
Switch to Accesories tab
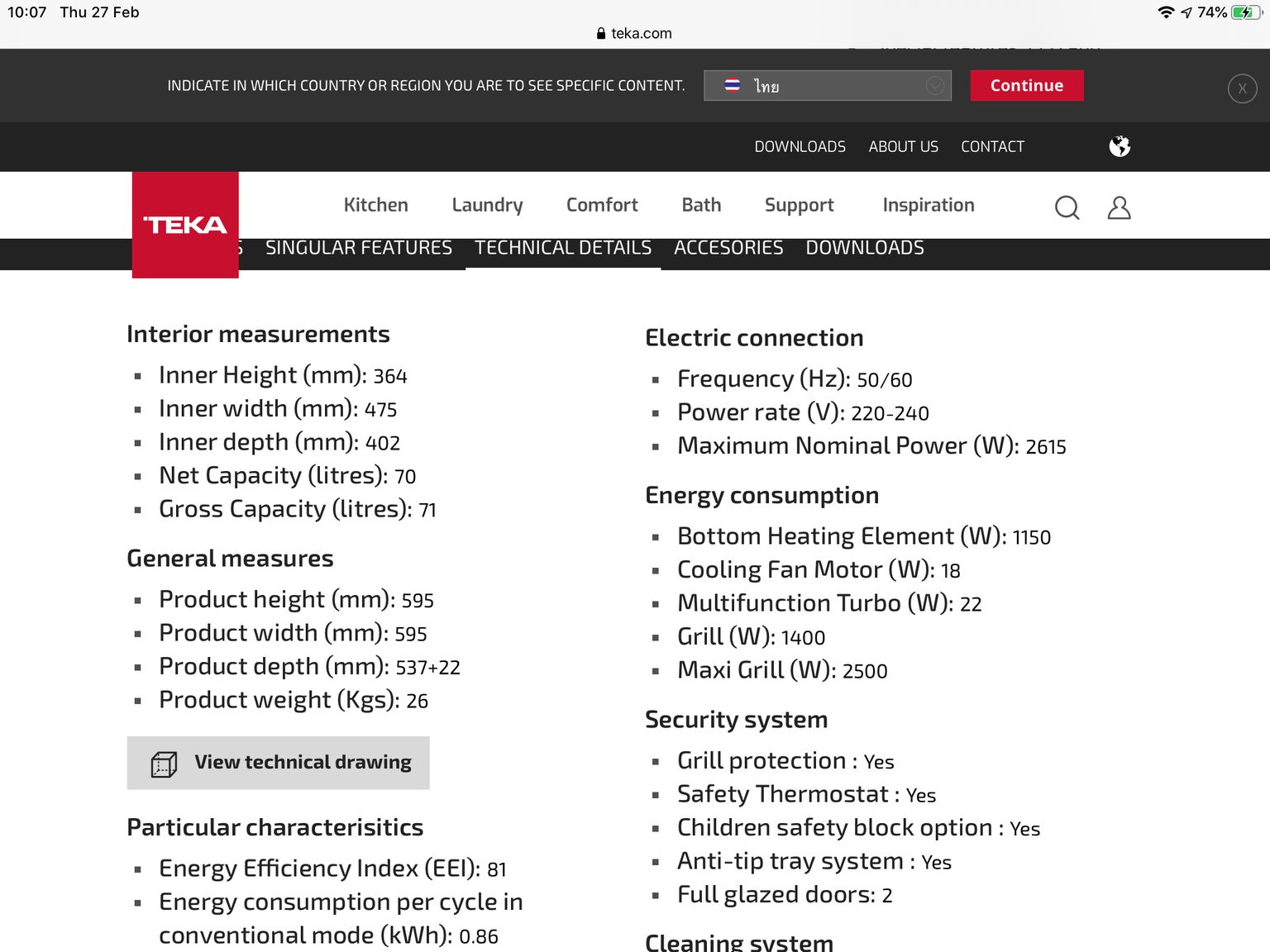[x=728, y=248]
